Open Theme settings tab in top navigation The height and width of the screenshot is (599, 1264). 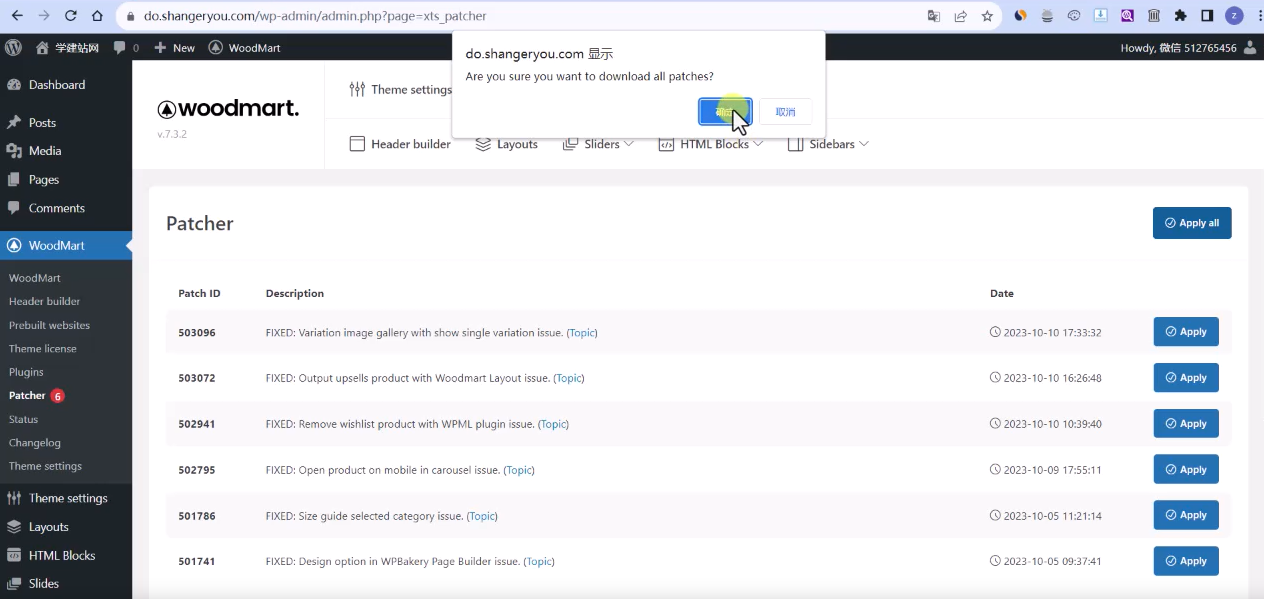click(x=400, y=90)
